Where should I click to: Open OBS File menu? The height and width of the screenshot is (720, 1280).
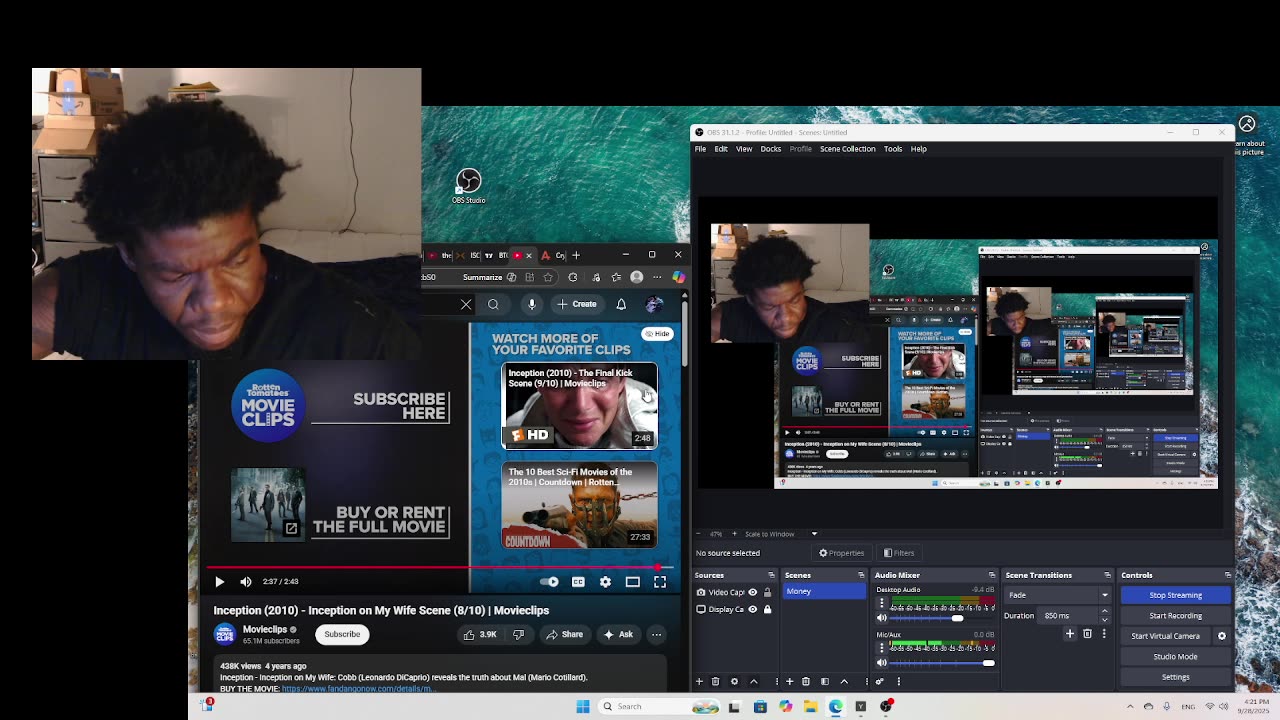pyautogui.click(x=700, y=149)
